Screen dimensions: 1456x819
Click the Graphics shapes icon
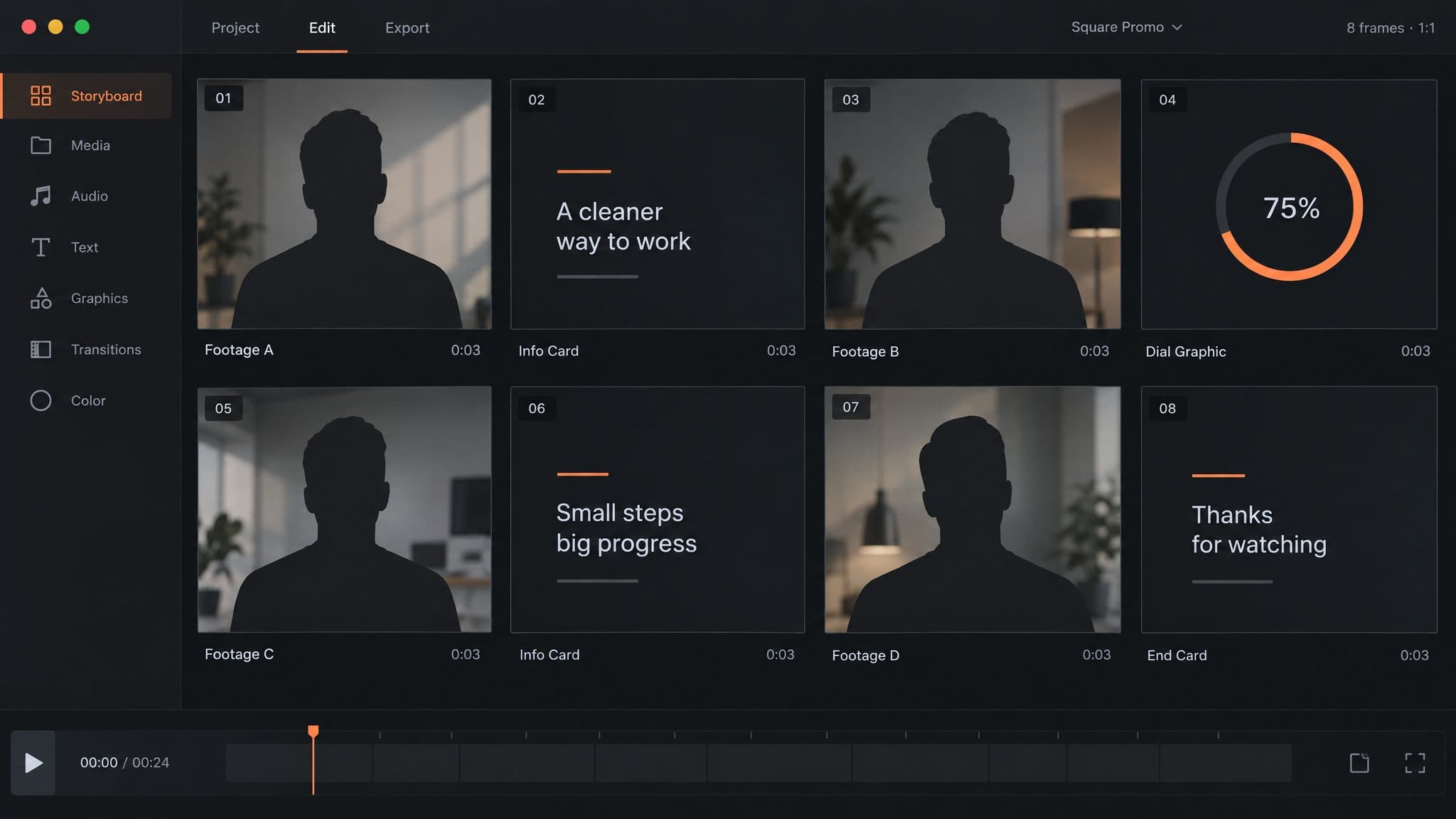click(x=41, y=298)
